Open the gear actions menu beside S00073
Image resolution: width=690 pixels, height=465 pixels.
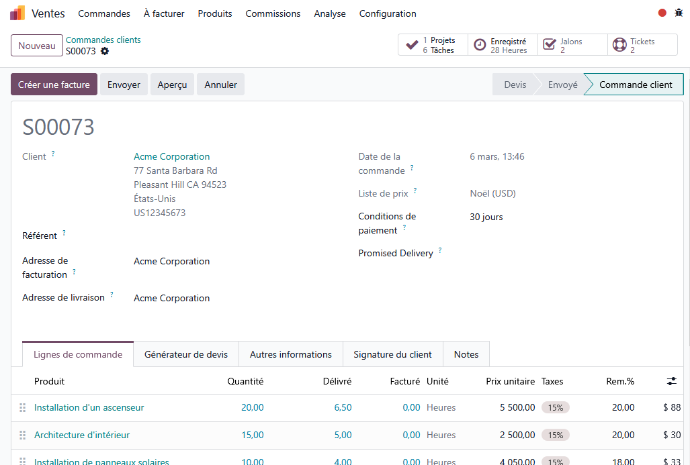pos(105,51)
